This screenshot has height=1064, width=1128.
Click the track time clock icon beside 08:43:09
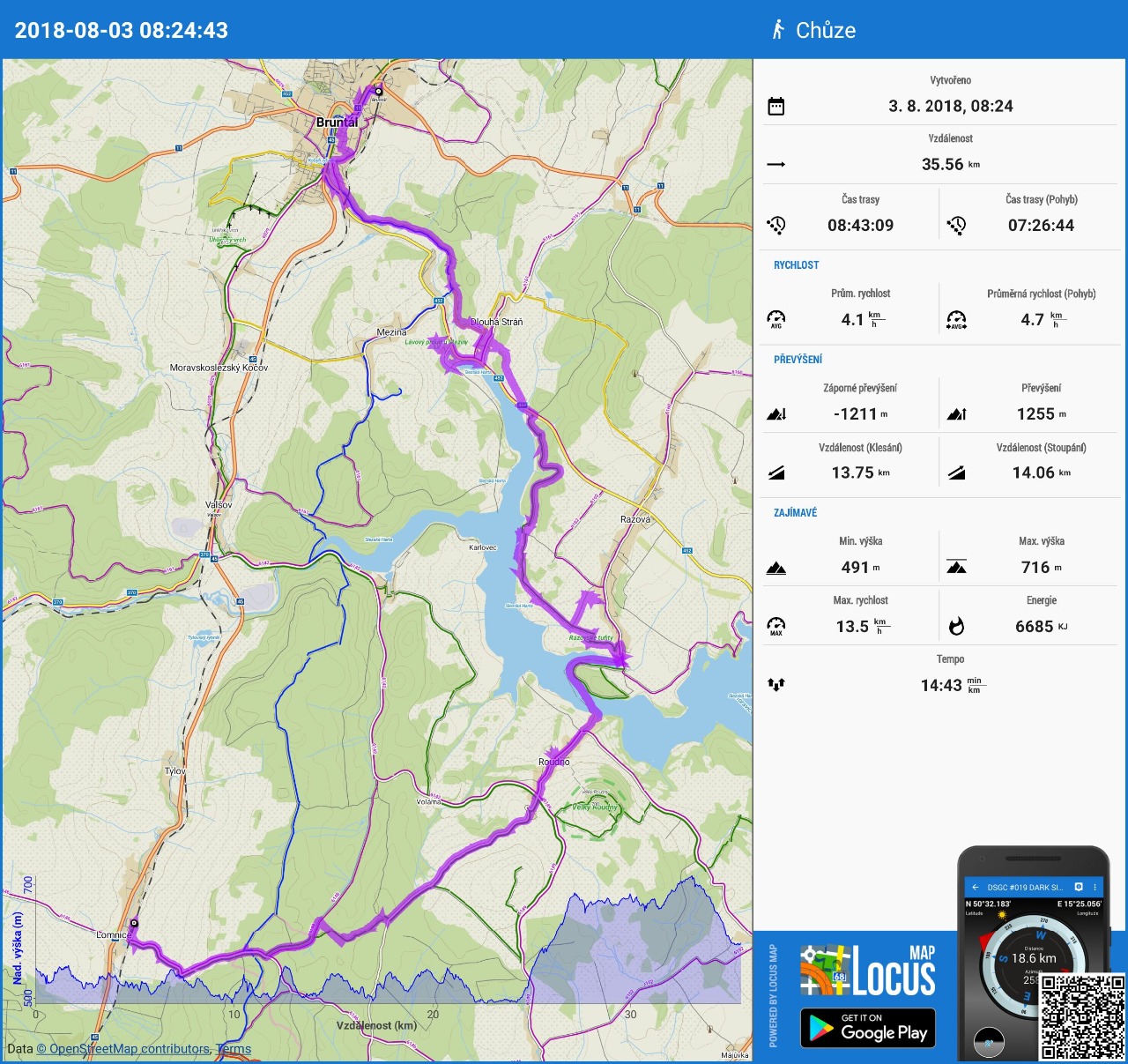click(776, 226)
